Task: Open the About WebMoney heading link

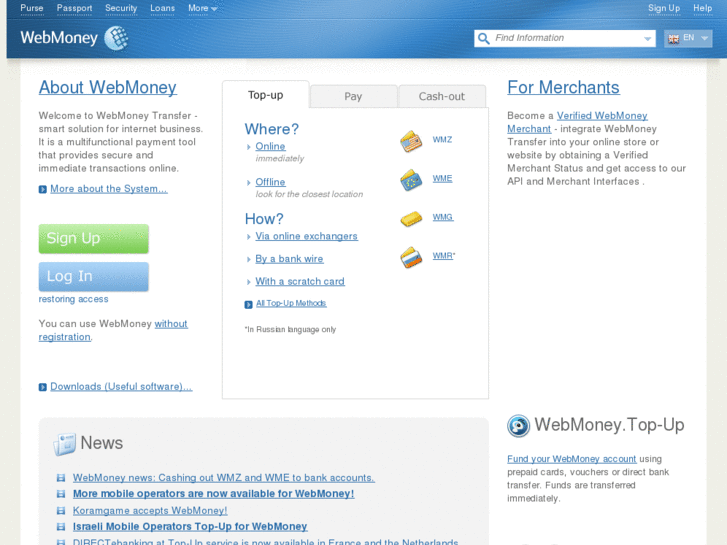Action: pyautogui.click(x=108, y=88)
